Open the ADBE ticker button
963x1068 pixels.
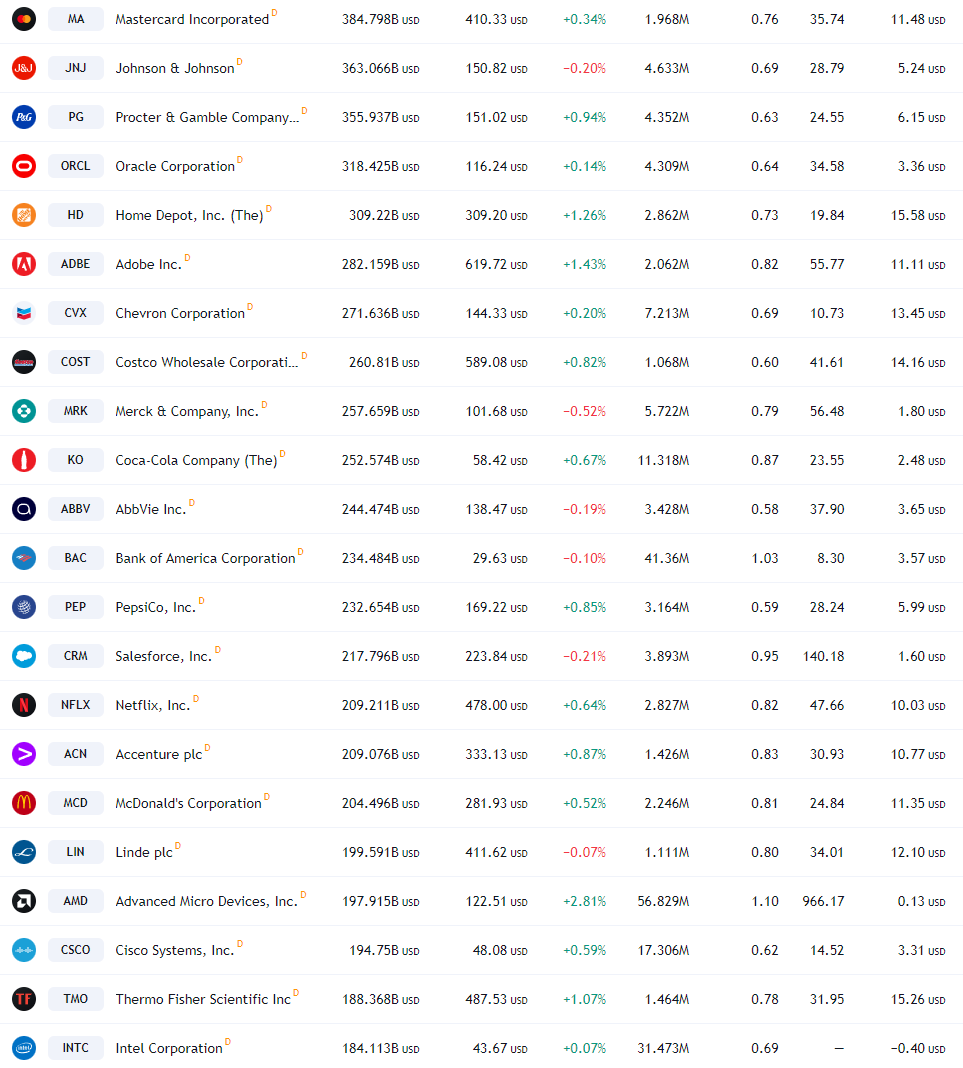click(x=76, y=264)
